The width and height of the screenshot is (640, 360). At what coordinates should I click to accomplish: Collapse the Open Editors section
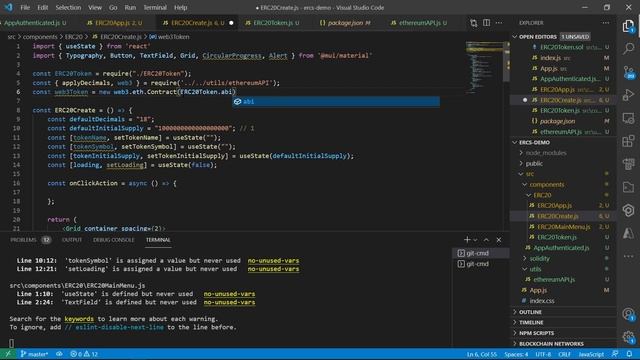pyautogui.click(x=515, y=36)
